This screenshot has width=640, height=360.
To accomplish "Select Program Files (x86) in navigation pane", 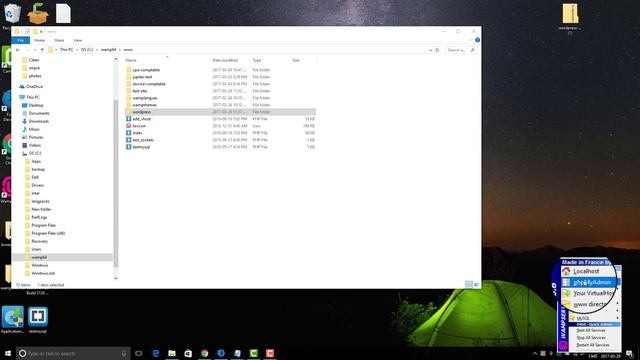I will pos(48,233).
